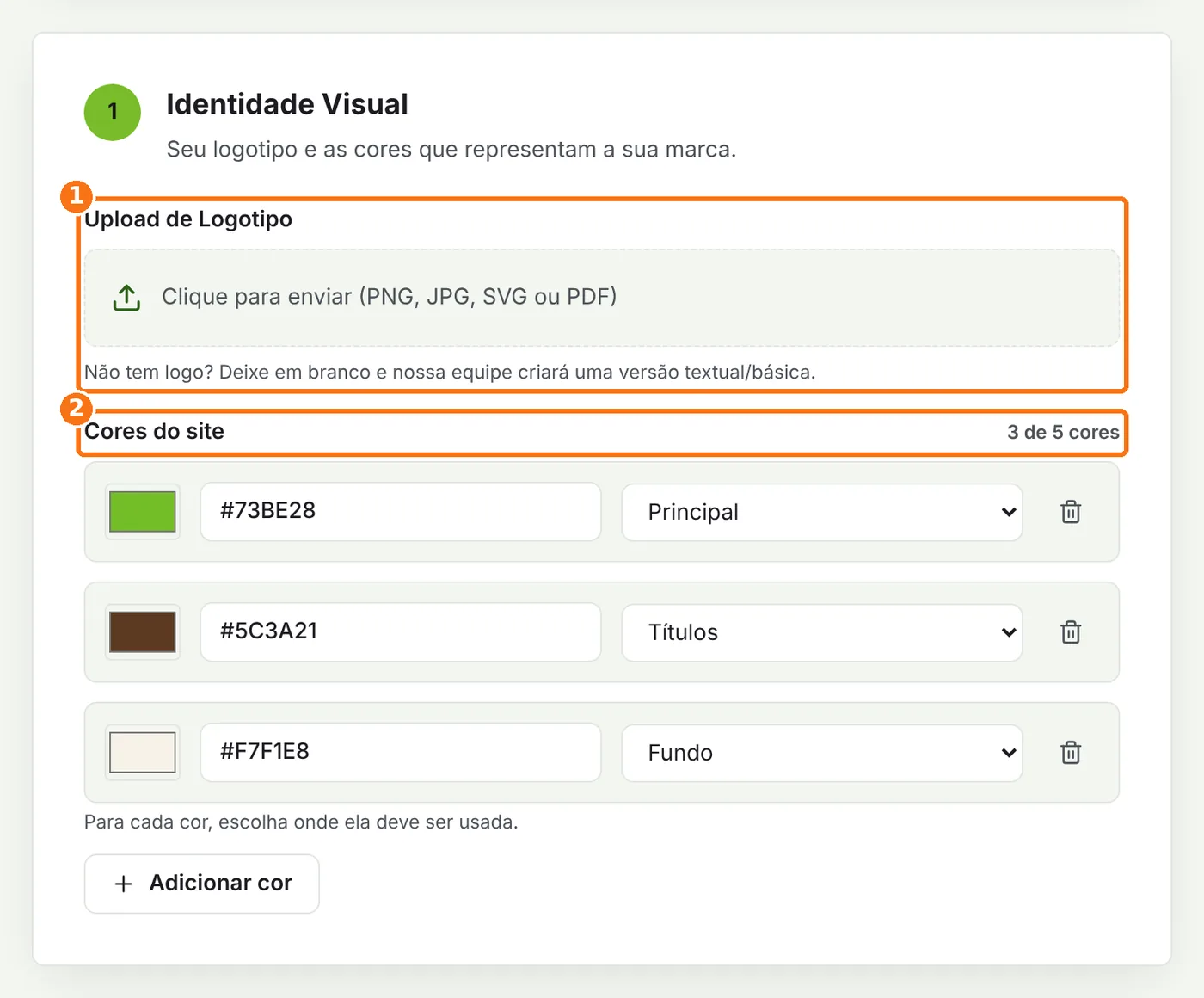Viewport: 1204px width, 998px height.
Task: Click the '3 de 5 cores' counter
Action: (1063, 432)
